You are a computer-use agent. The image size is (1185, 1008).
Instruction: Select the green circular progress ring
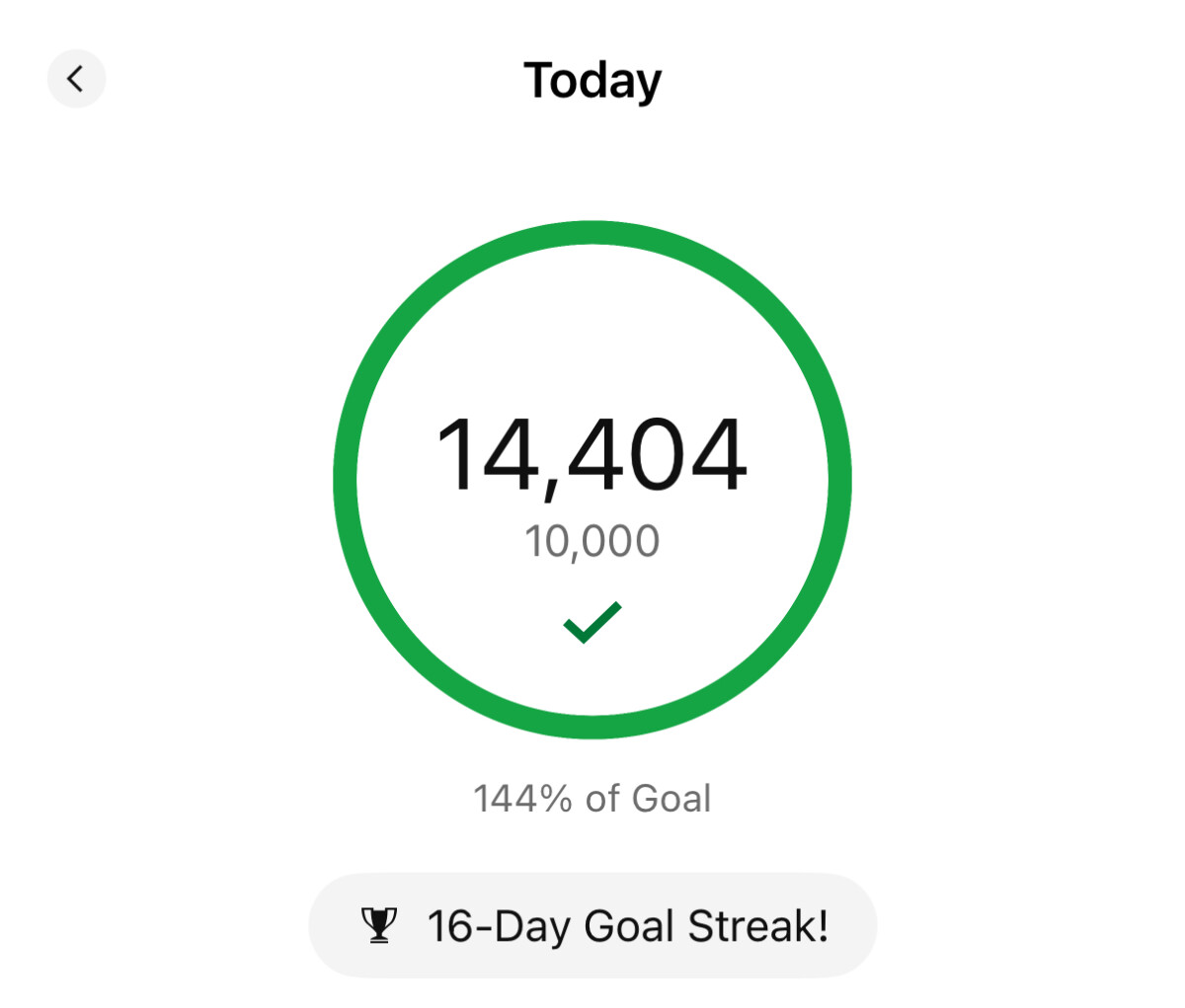[x=592, y=480]
